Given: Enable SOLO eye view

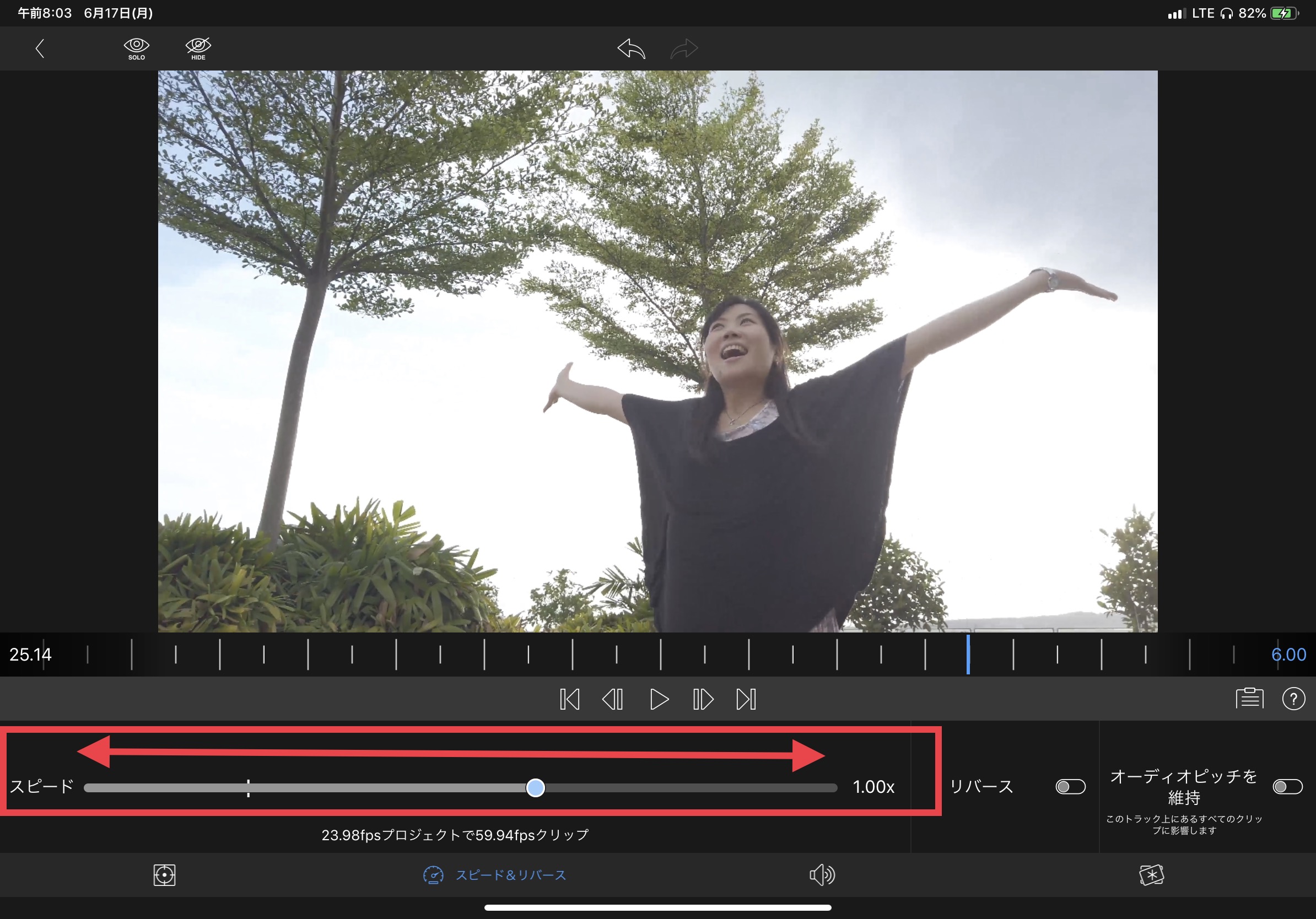Looking at the screenshot, I should point(137,48).
